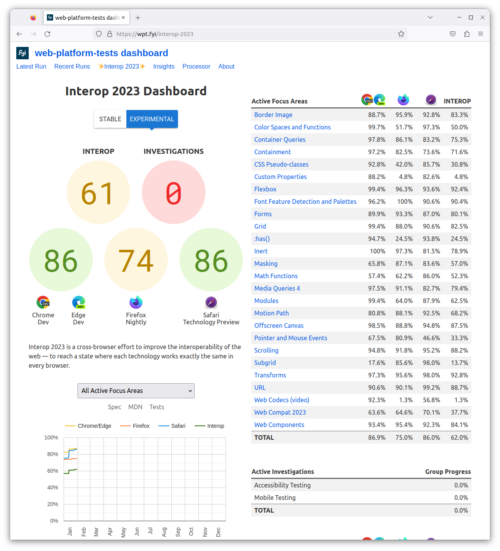Image resolution: width=500 pixels, height=551 pixels.
Task: Go back with browser back arrow
Action: tap(19, 34)
